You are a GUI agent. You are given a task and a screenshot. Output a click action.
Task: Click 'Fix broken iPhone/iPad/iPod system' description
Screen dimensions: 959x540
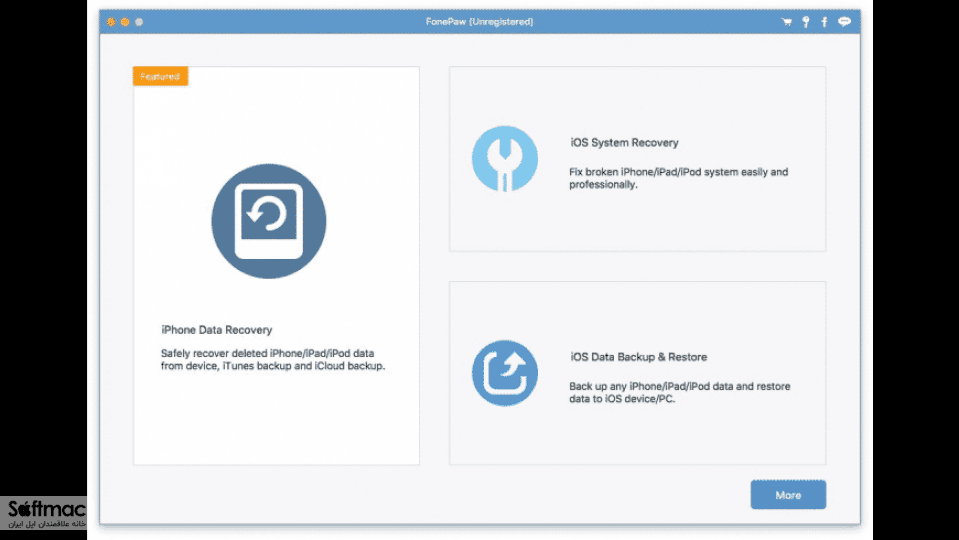tap(678, 178)
